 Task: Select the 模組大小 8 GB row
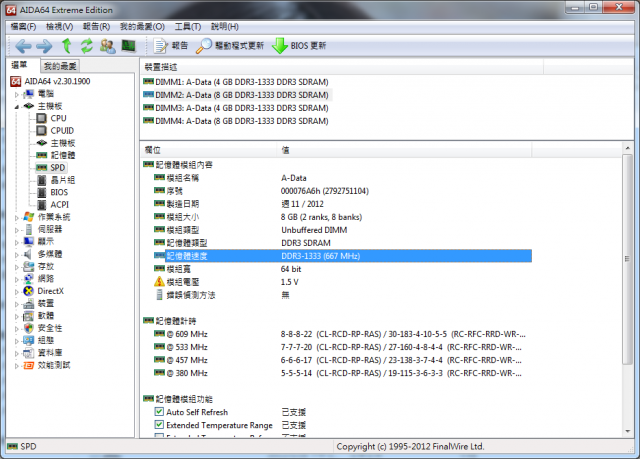[x=343, y=217]
